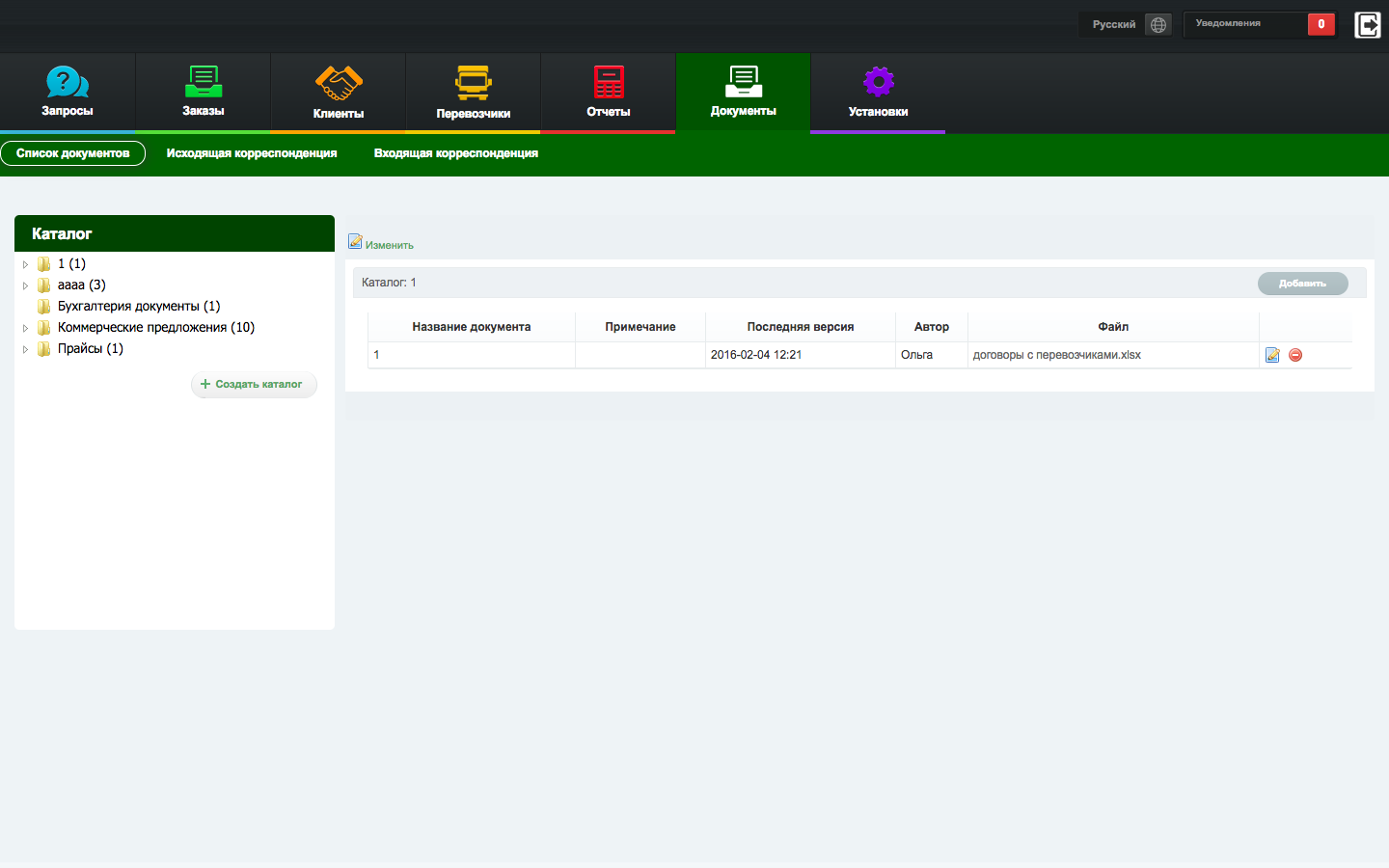Screen dimensions: 1389x868
Task: Switch to Исходящая корреспонденция tab
Action: point(252,153)
